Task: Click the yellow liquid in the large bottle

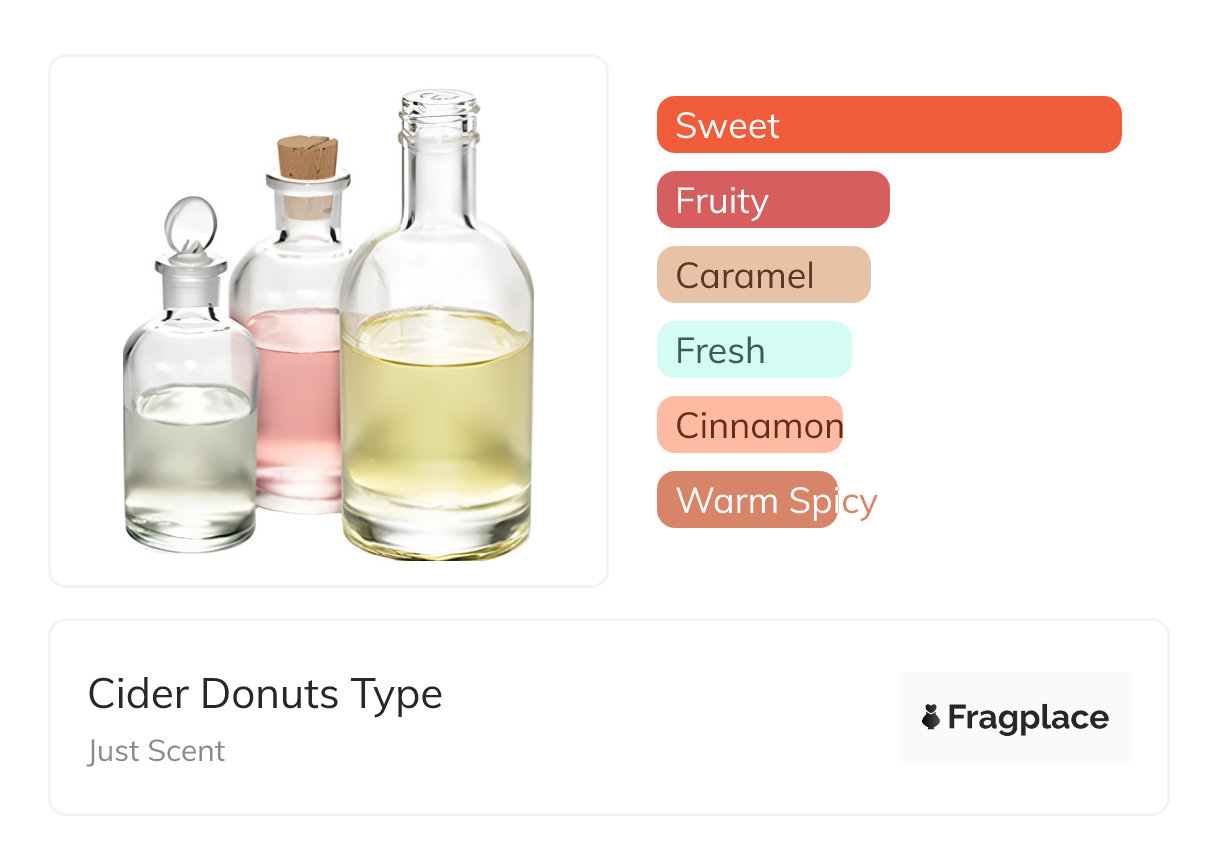Action: (x=436, y=420)
